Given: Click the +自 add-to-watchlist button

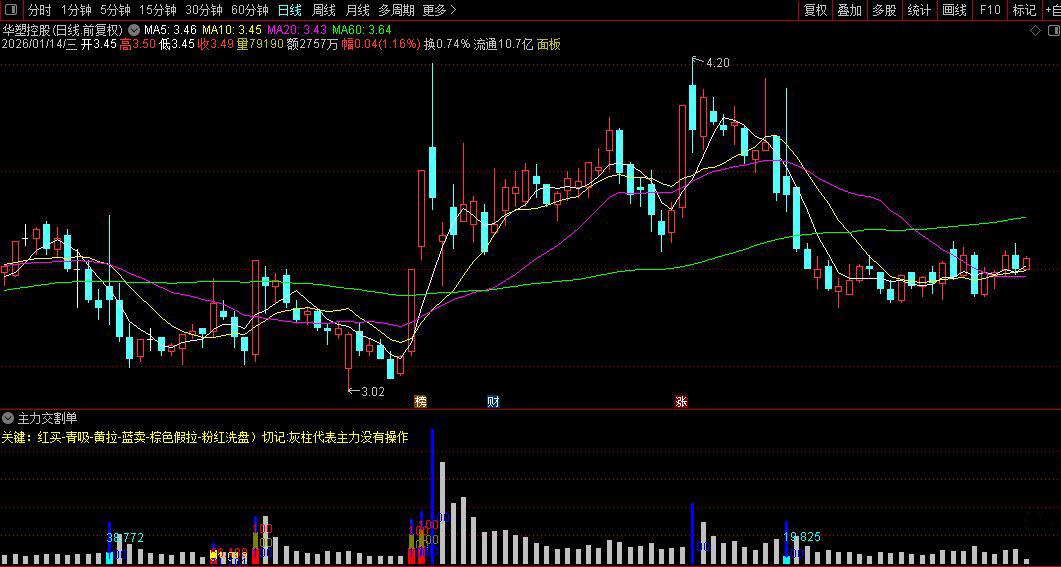Looking at the screenshot, I should [x=1052, y=10].
